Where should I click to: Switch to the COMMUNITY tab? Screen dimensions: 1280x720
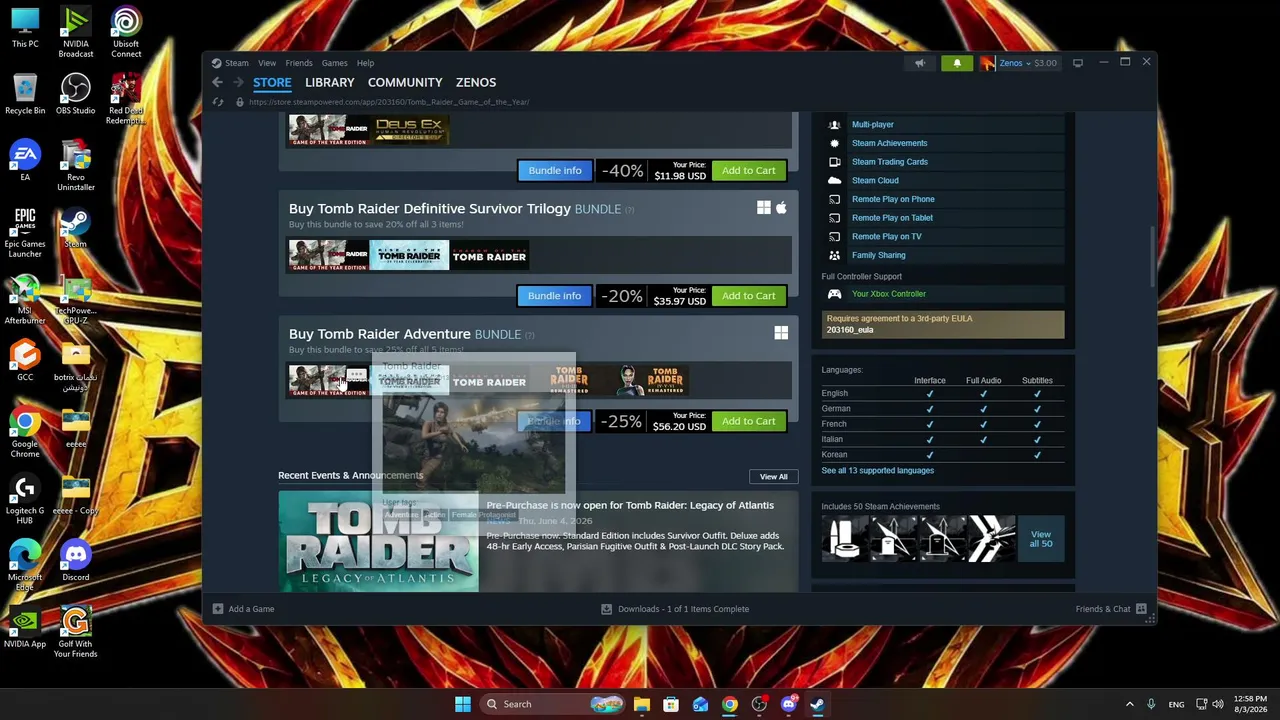[x=405, y=82]
